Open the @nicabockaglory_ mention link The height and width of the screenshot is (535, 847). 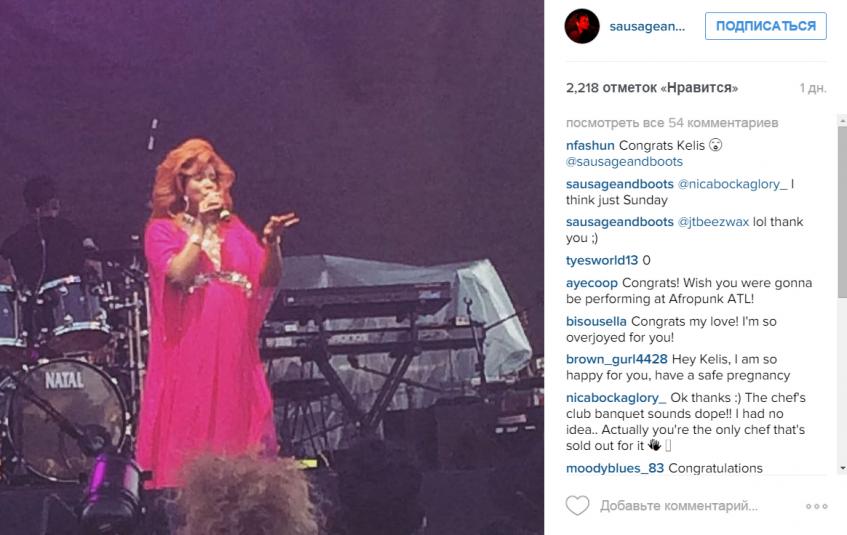click(732, 184)
